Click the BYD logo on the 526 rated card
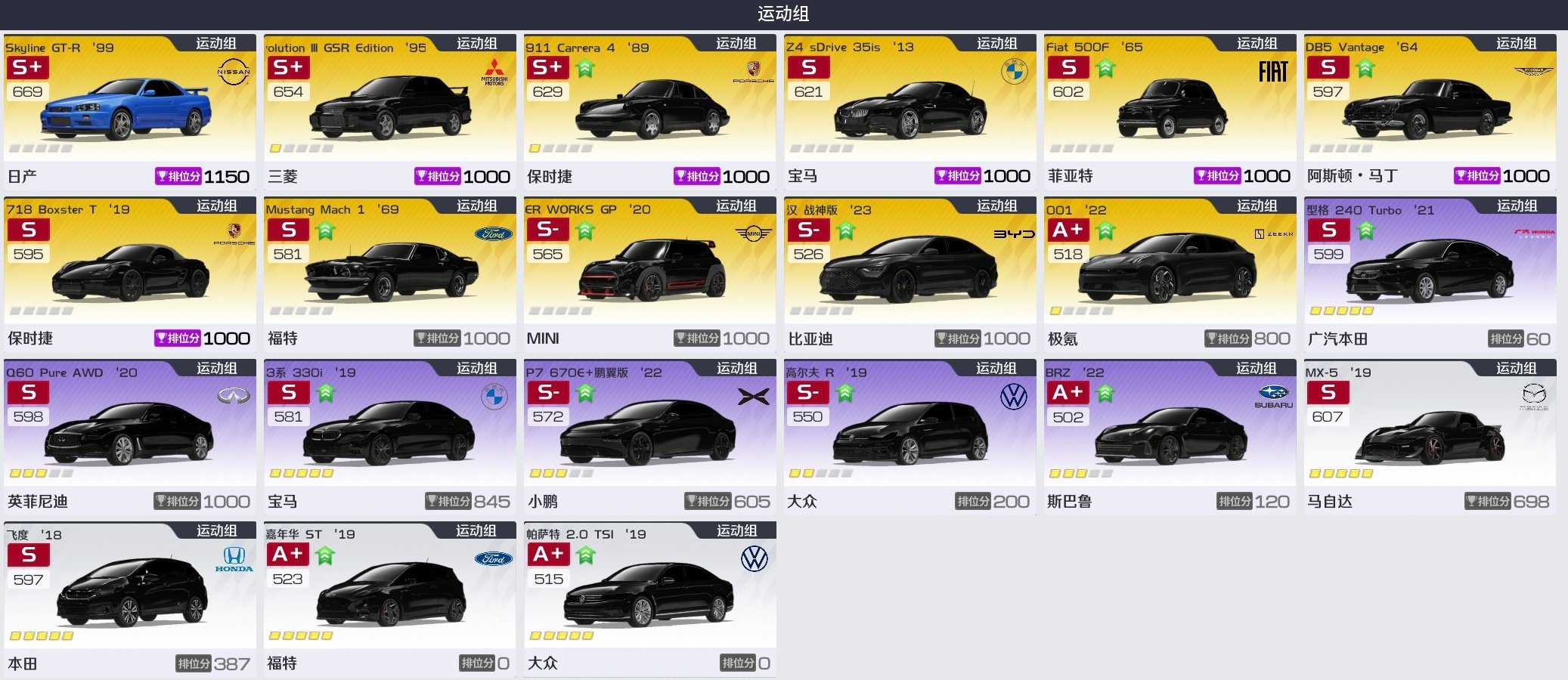This screenshot has height=680, width=1568. [x=1014, y=234]
